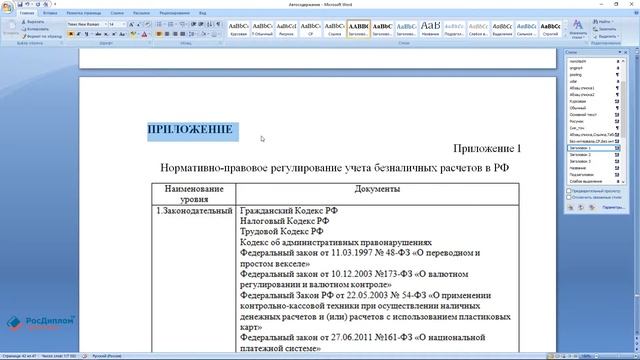
Task: Increase paragraph indent
Action: click(201, 24)
